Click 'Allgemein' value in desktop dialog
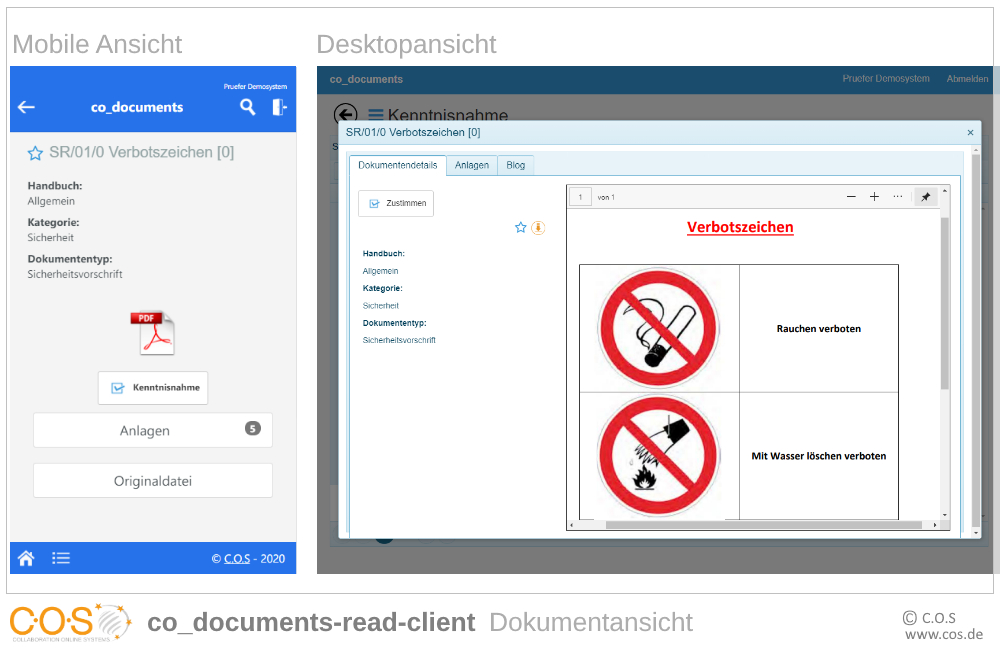This screenshot has width=1000, height=650. click(x=380, y=271)
